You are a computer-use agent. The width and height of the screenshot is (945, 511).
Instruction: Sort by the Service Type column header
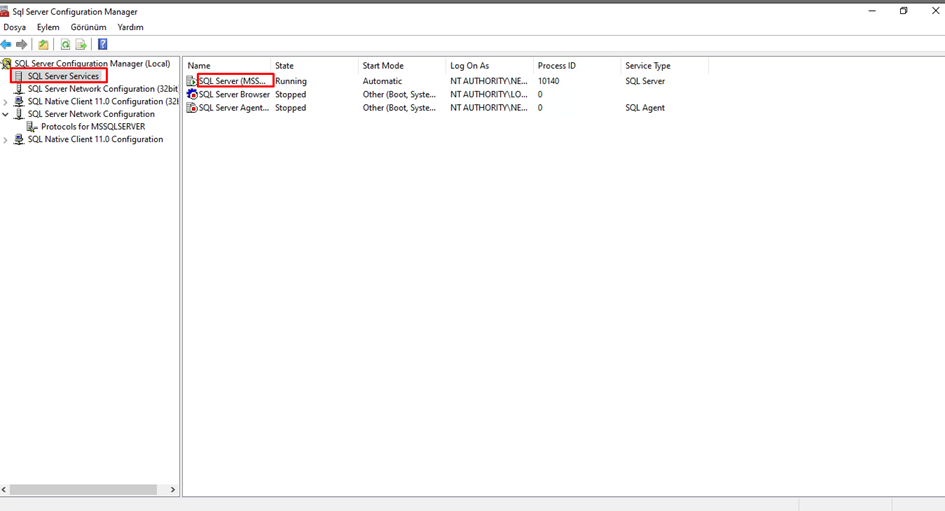pyautogui.click(x=664, y=66)
